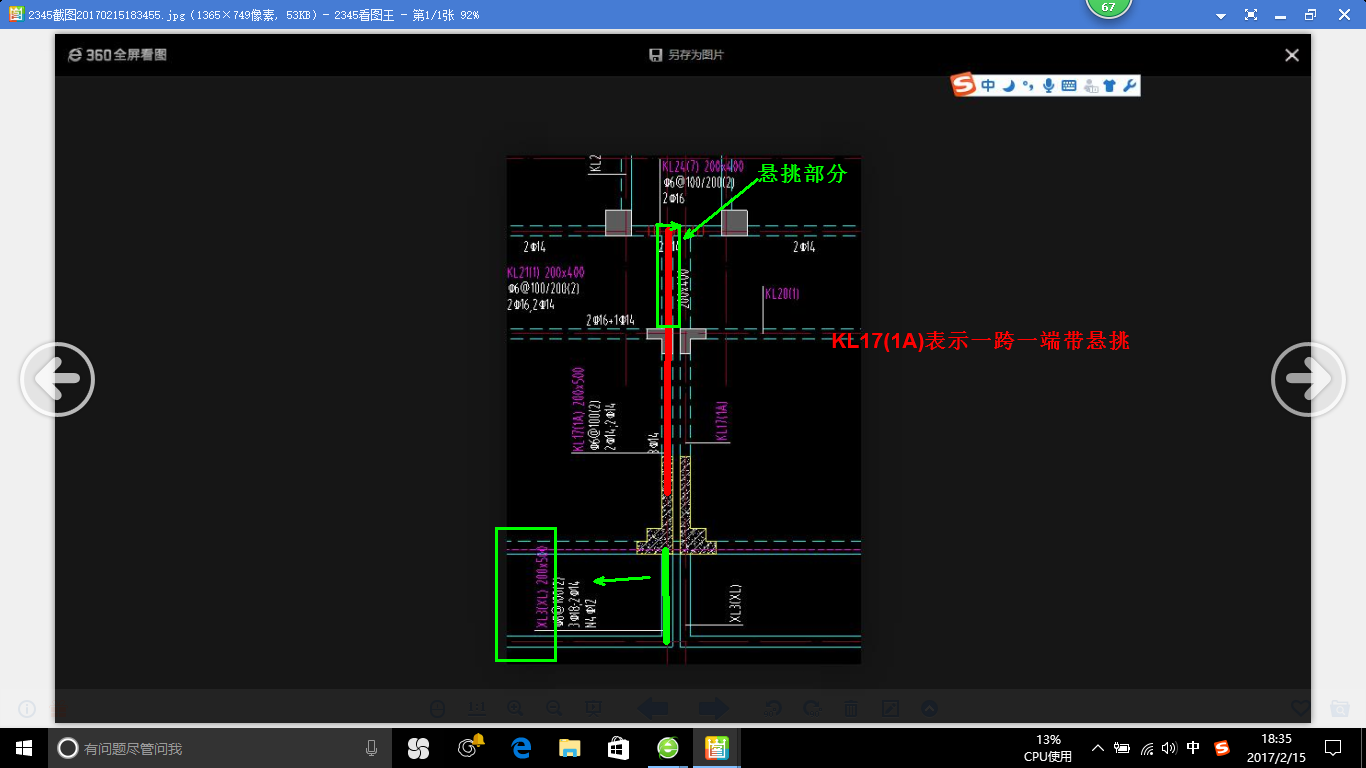Go to the next image with right arrow
This screenshot has height=768, width=1366.
[x=1308, y=379]
